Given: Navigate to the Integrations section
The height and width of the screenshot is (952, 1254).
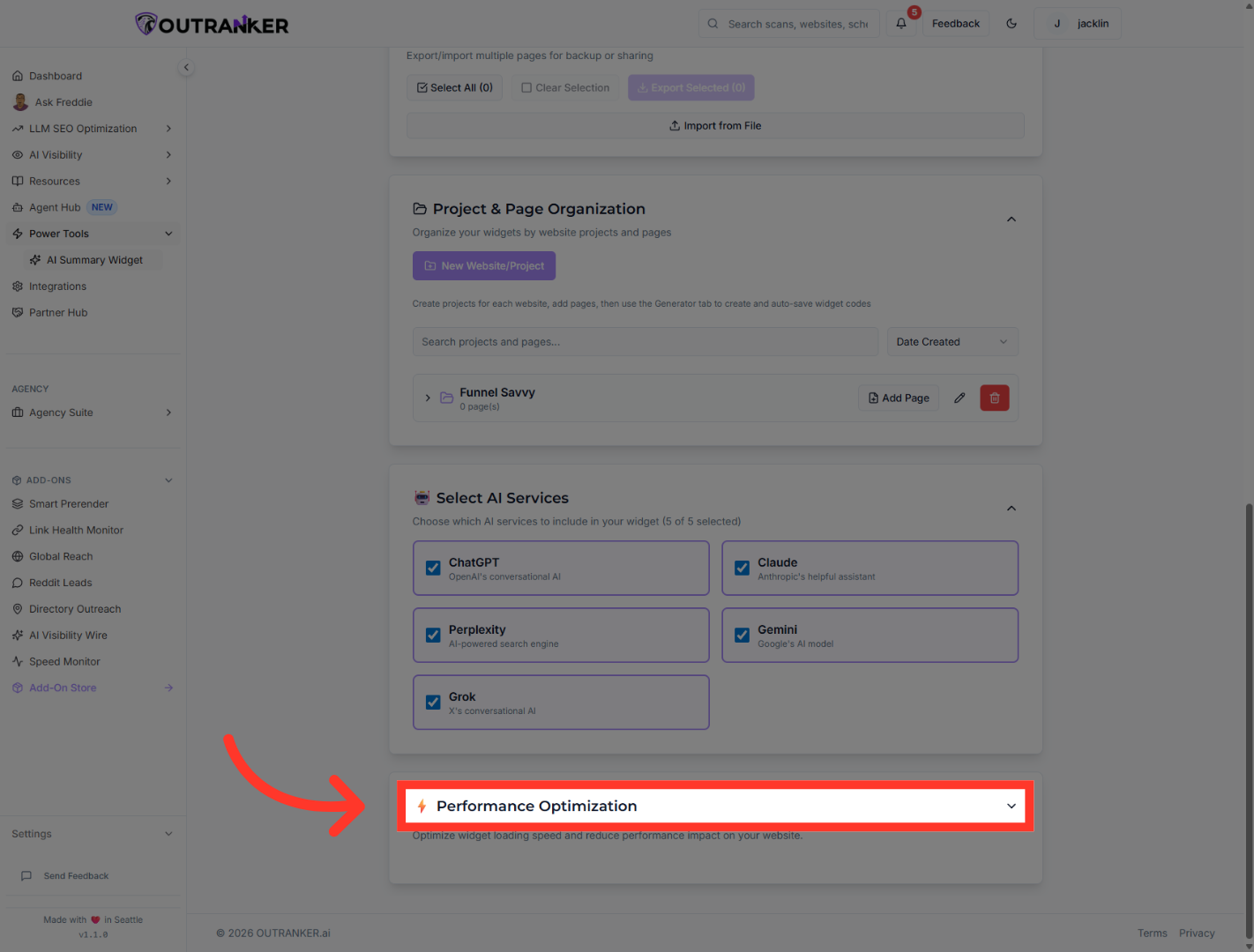Looking at the screenshot, I should click(58, 286).
